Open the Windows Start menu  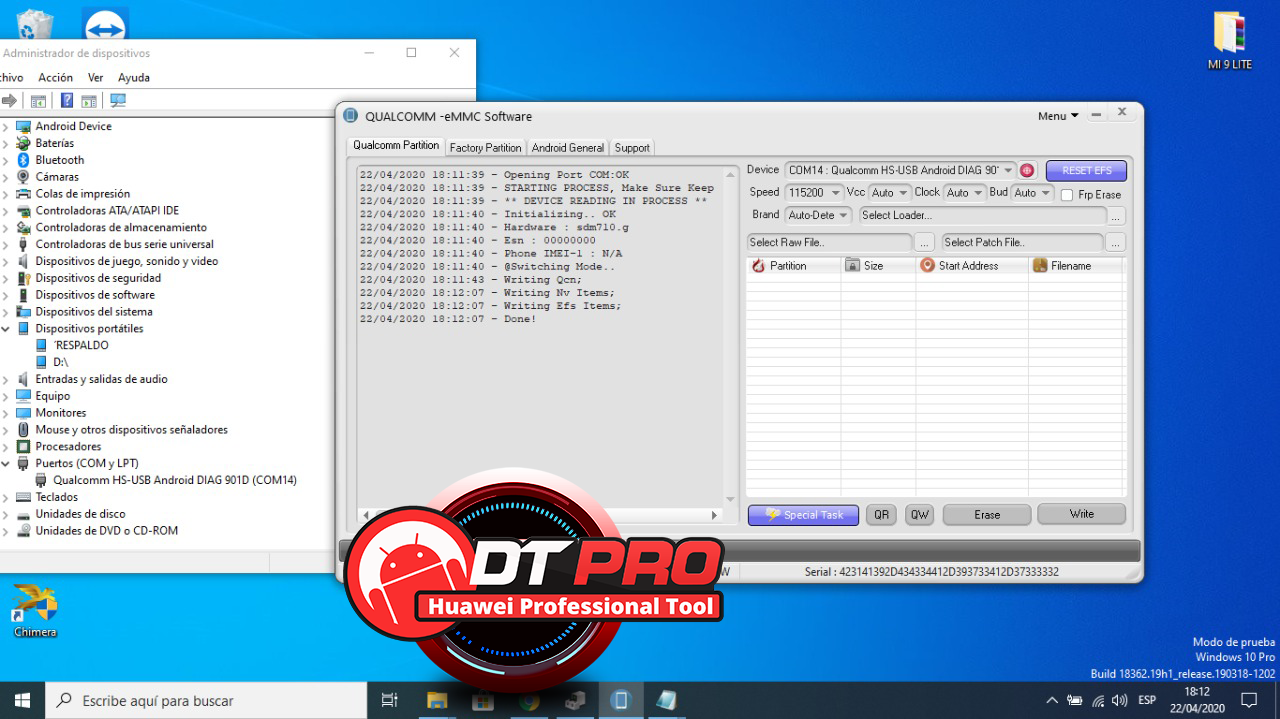(x=22, y=700)
